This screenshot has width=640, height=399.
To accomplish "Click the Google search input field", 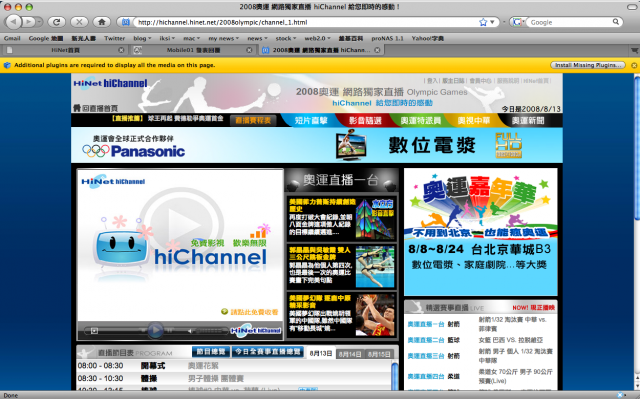I will (x=571, y=22).
